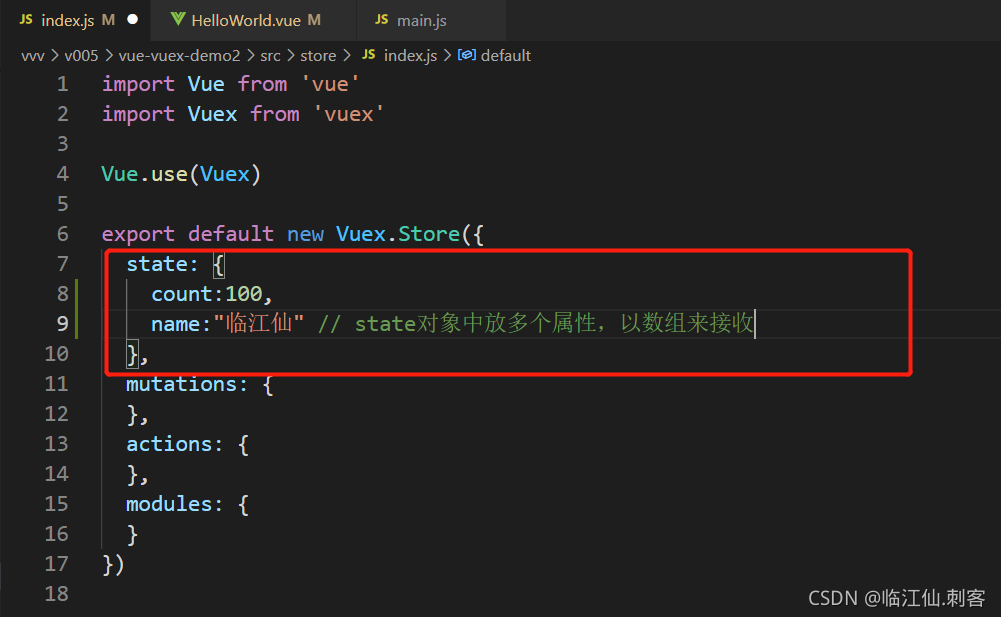The width and height of the screenshot is (1001, 617).
Task: Select the v005 breadcrumb folder
Action: (81, 56)
